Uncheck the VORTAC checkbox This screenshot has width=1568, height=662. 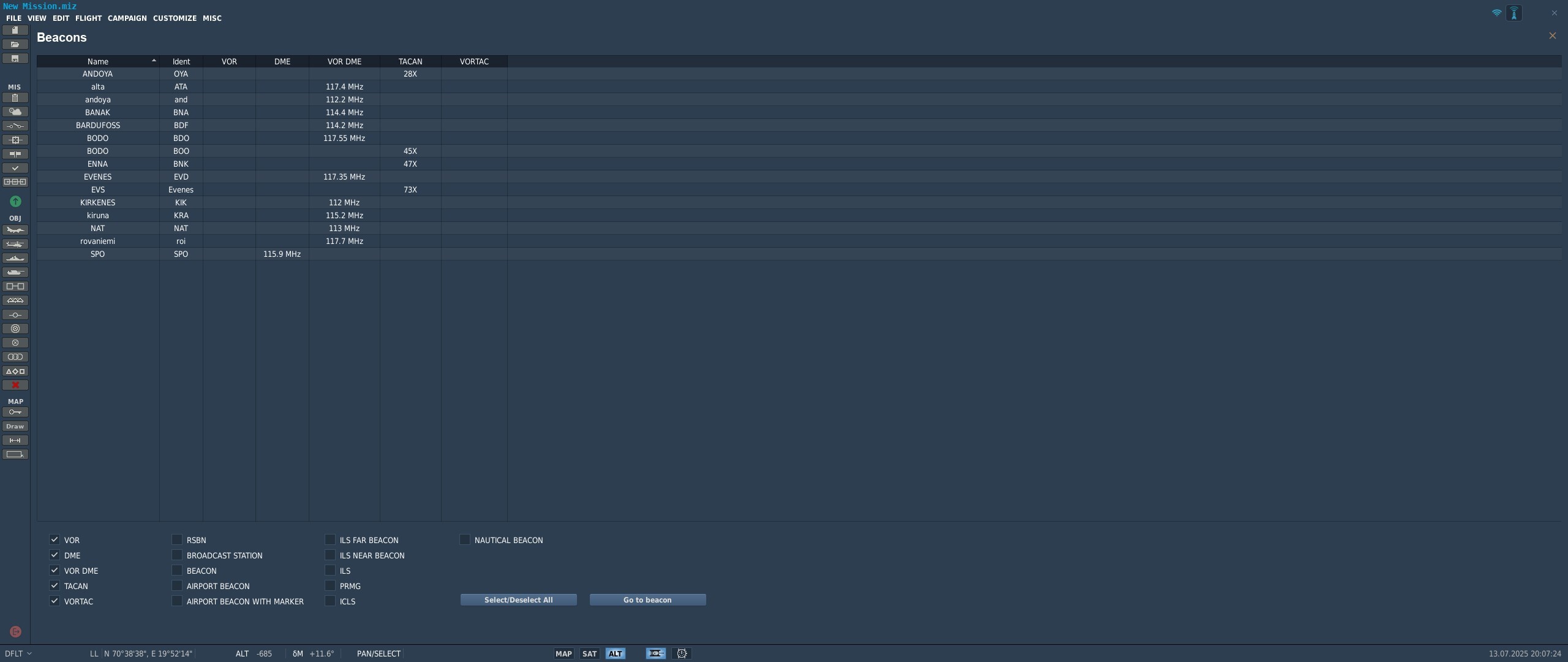(55, 601)
